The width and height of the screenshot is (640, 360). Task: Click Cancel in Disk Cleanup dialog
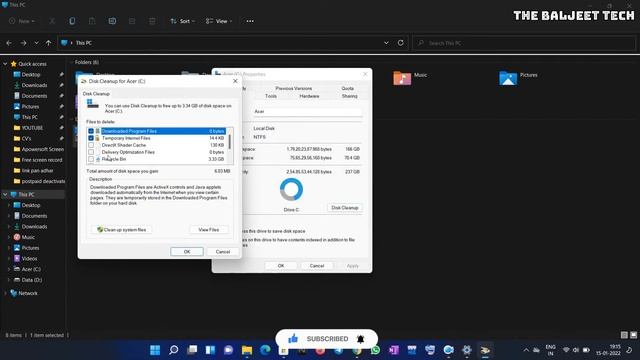pyautogui.click(x=223, y=251)
